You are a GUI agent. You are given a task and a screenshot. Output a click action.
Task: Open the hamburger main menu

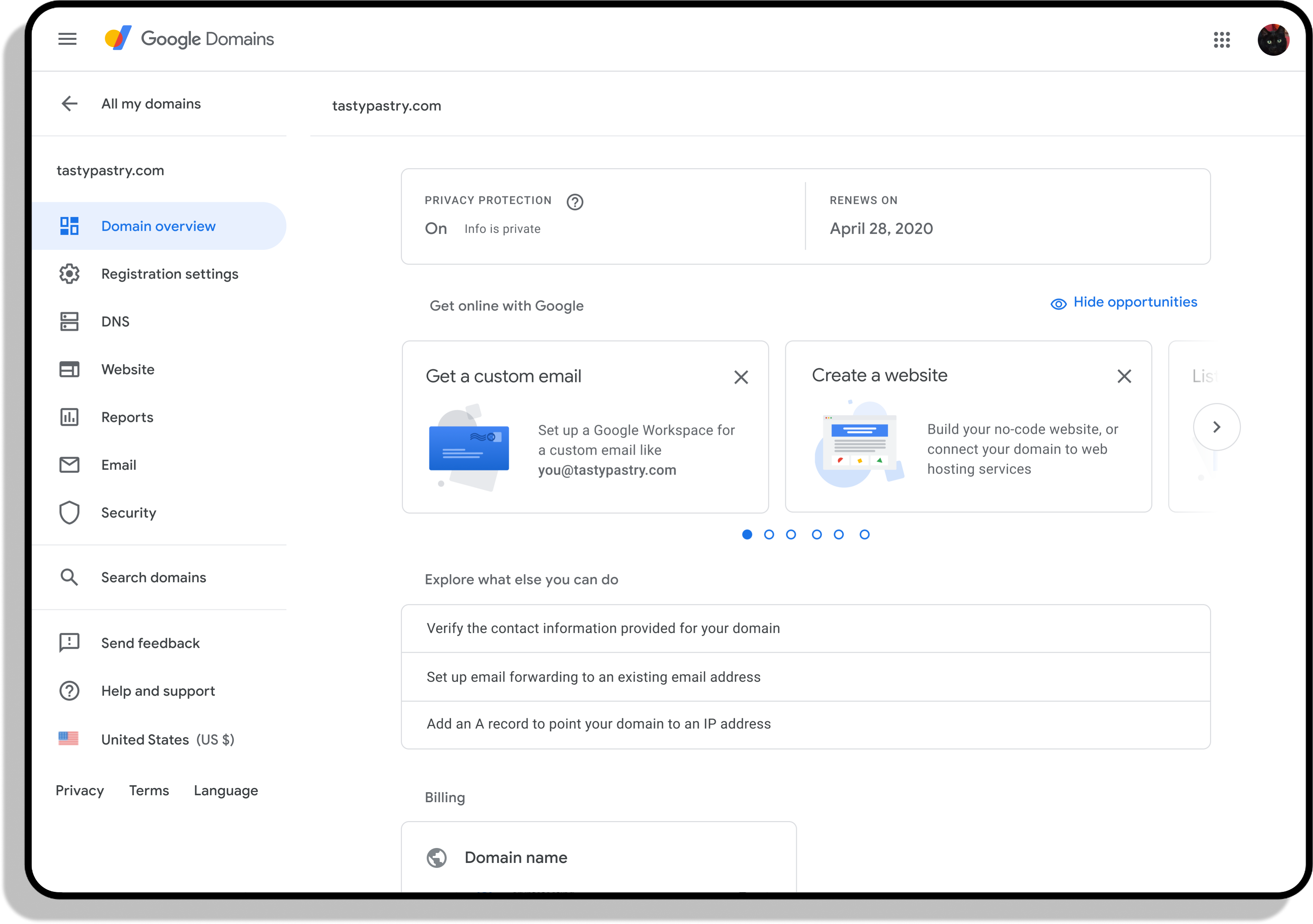[x=67, y=39]
